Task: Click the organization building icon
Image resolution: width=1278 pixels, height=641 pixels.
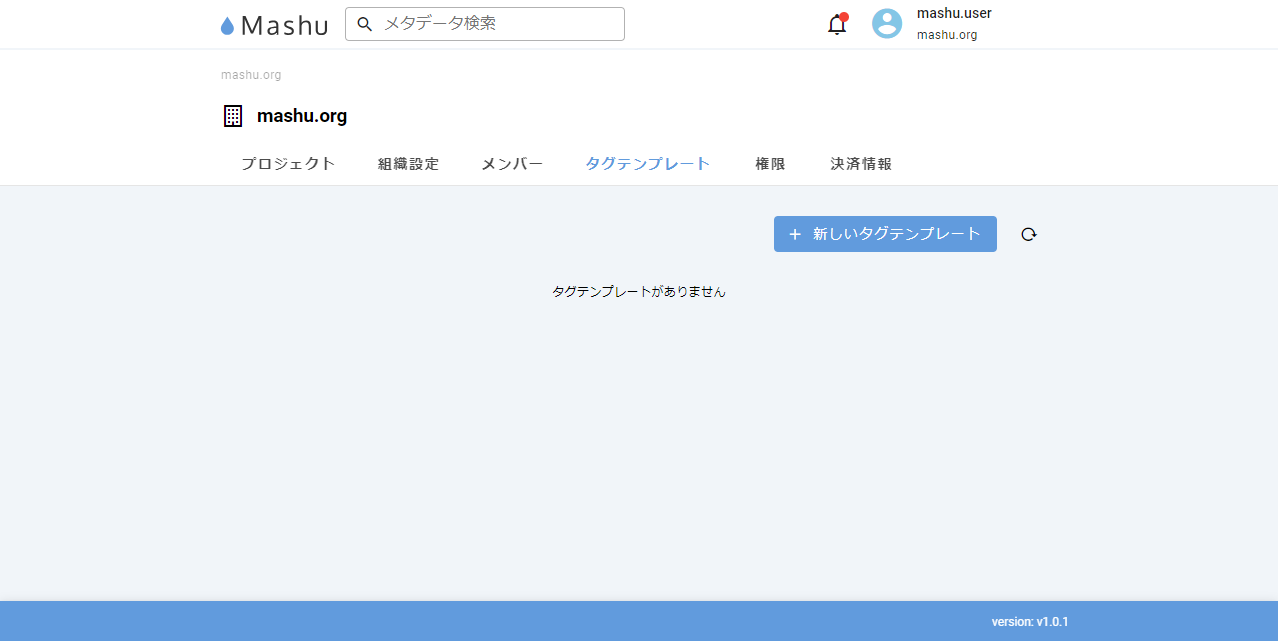Action: tap(233, 116)
